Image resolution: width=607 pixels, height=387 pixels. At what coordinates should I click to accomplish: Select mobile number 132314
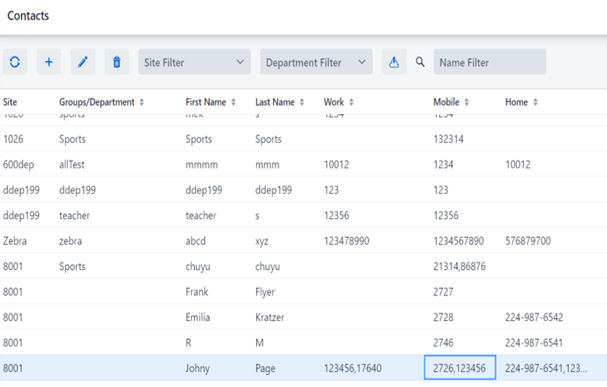(448, 139)
